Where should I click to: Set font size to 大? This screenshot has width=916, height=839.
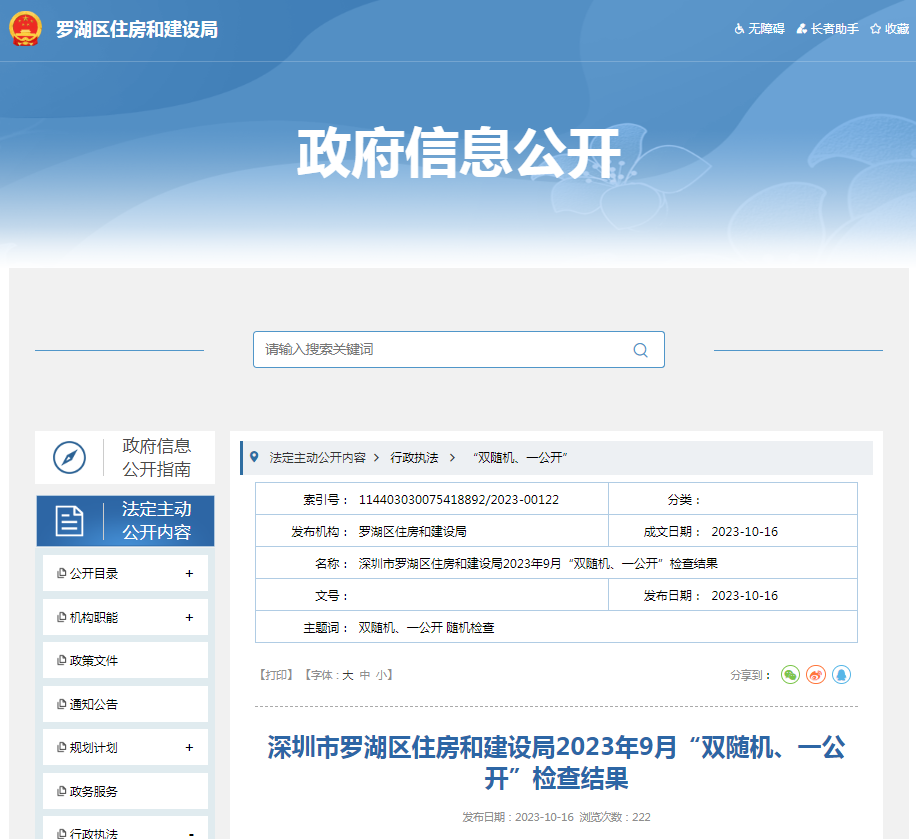tap(345, 675)
